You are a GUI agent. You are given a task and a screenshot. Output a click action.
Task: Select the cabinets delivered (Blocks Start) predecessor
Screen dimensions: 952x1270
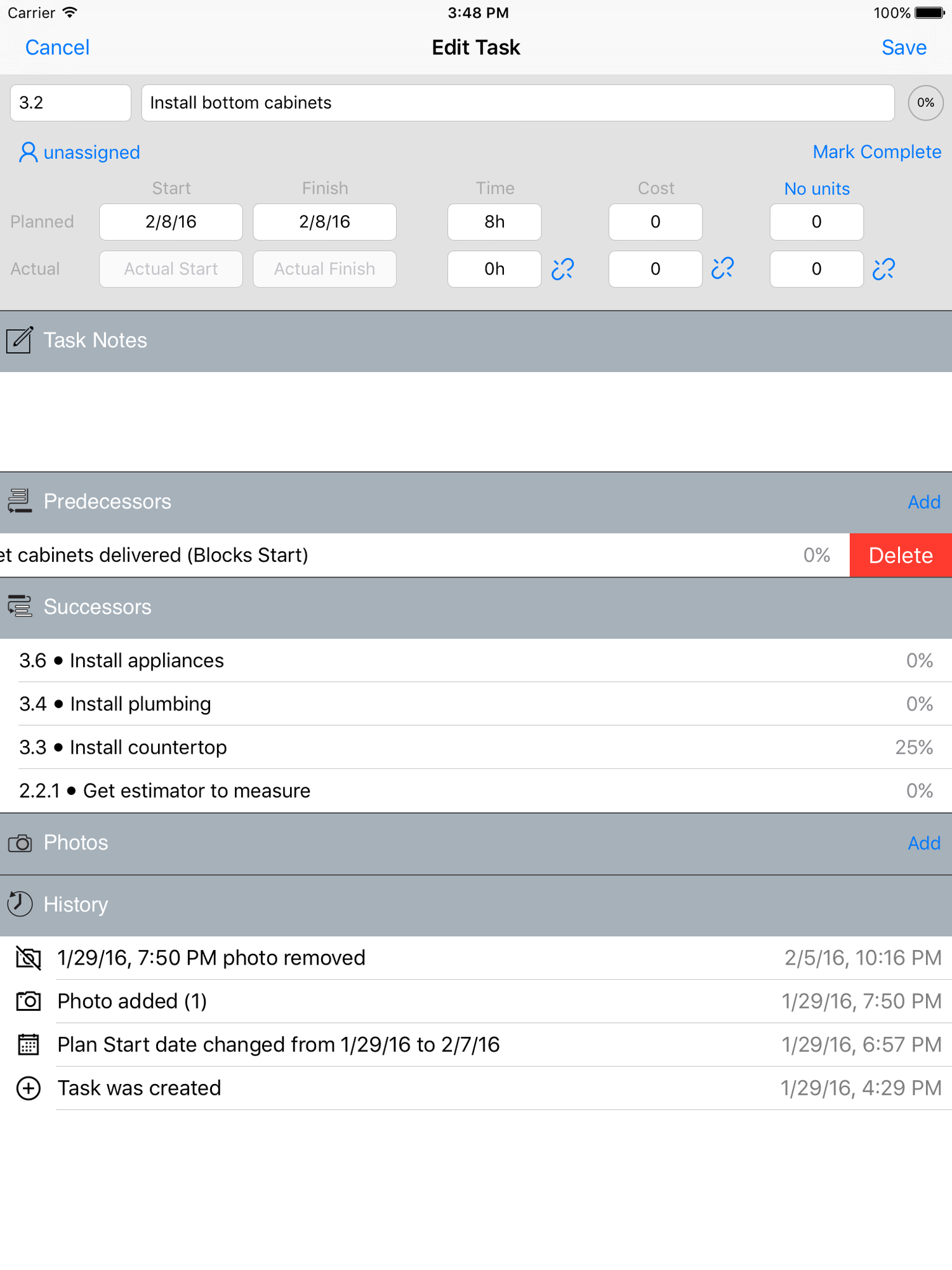click(425, 555)
